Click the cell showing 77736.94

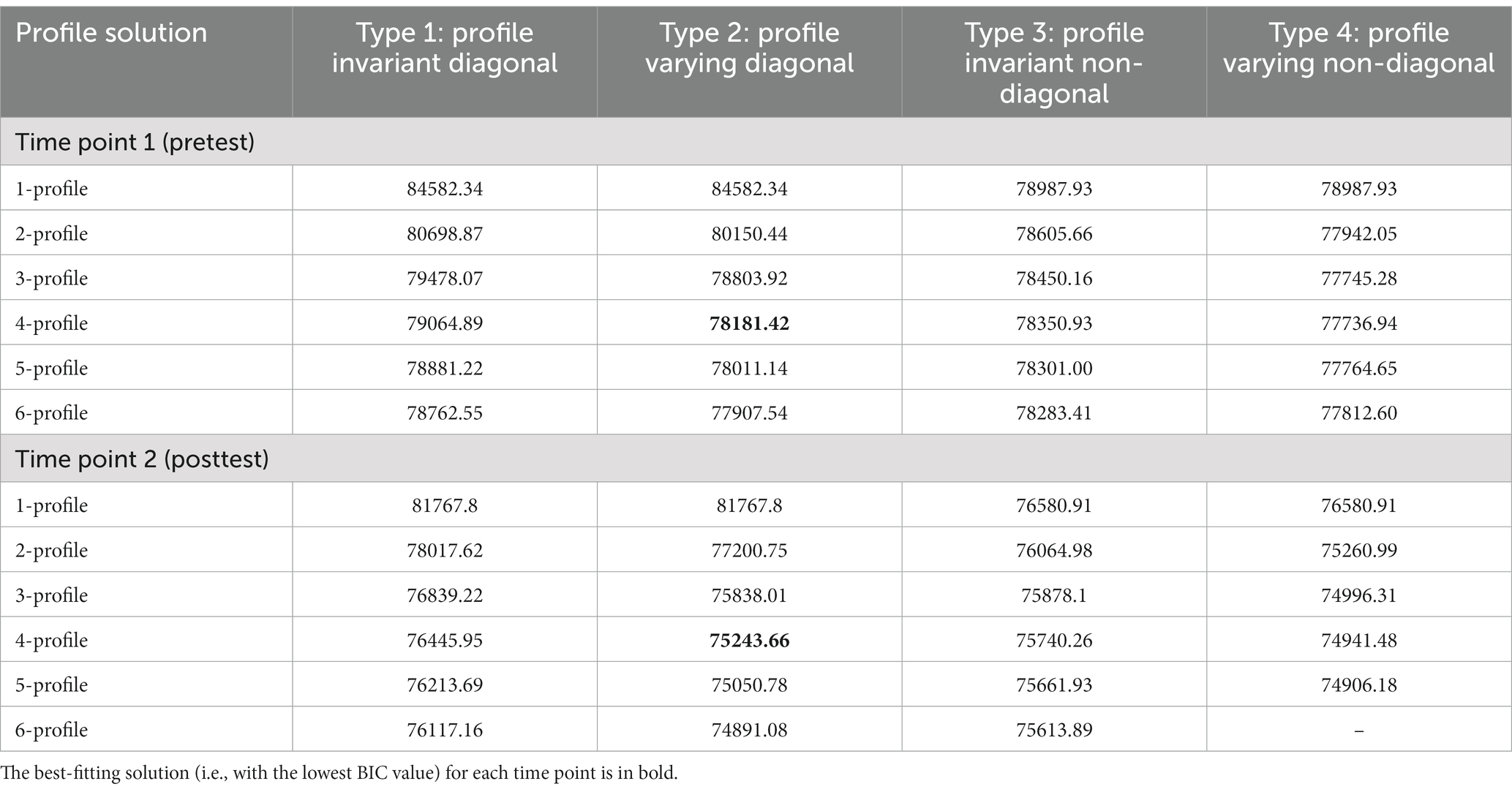tap(1358, 323)
